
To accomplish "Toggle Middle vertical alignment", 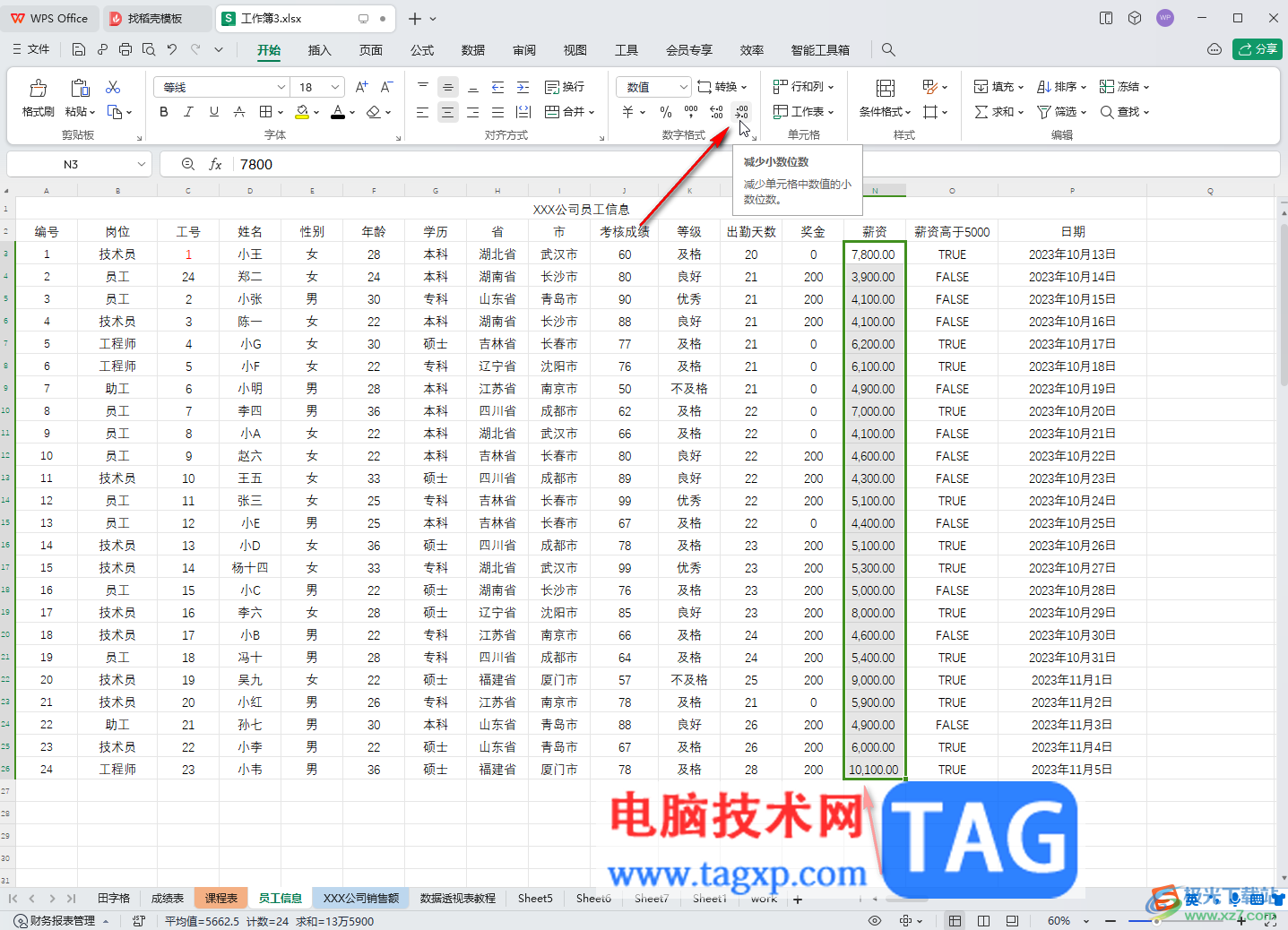I will tap(448, 87).
